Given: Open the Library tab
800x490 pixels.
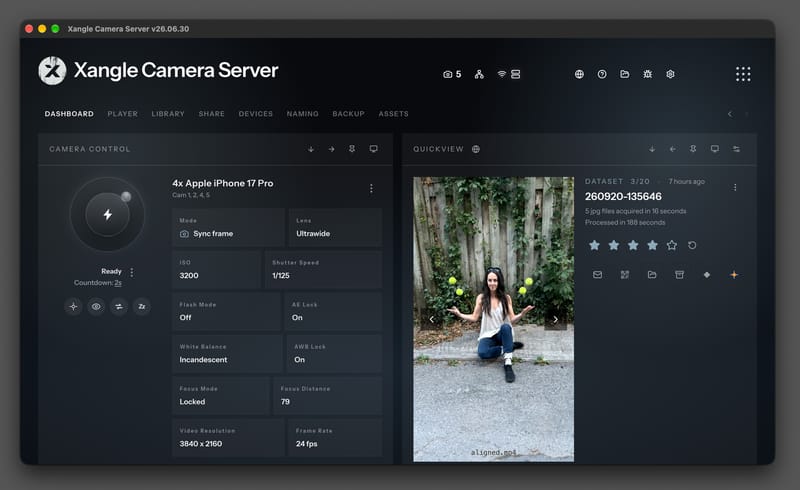Looking at the screenshot, I should pos(168,114).
